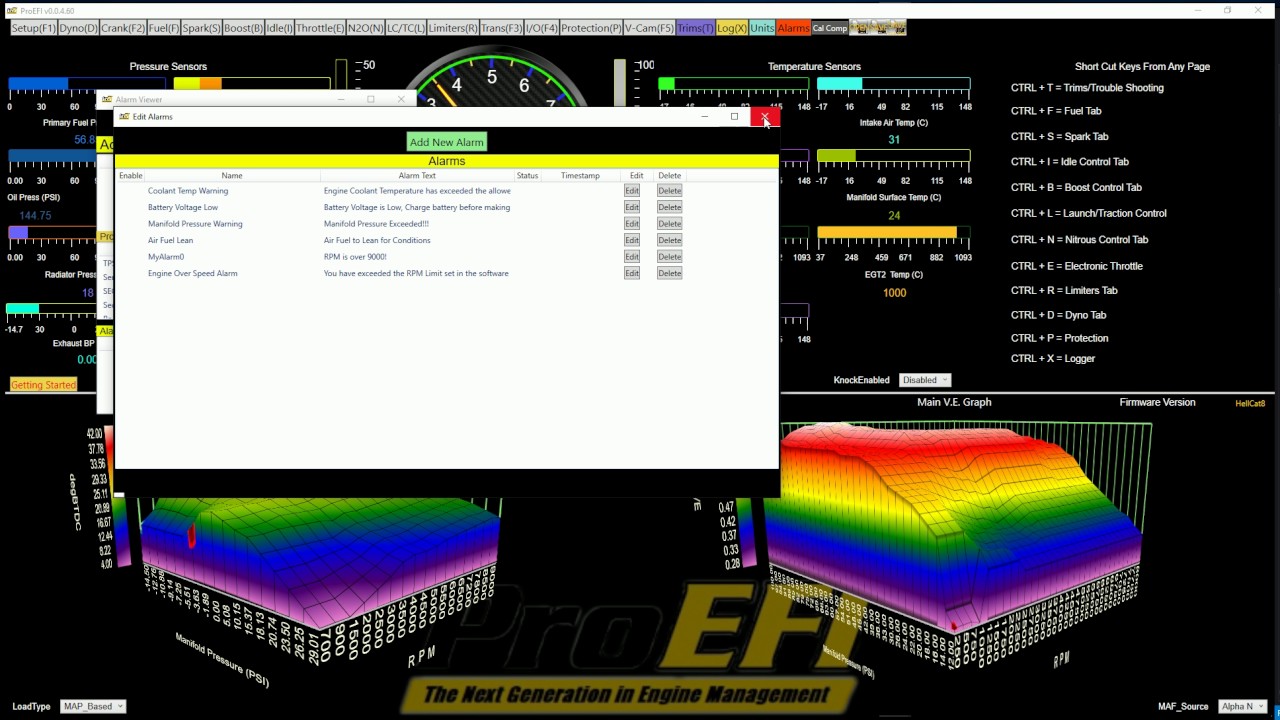The width and height of the screenshot is (1280, 720).
Task: Open the Boost(B) tab
Action: [243, 28]
